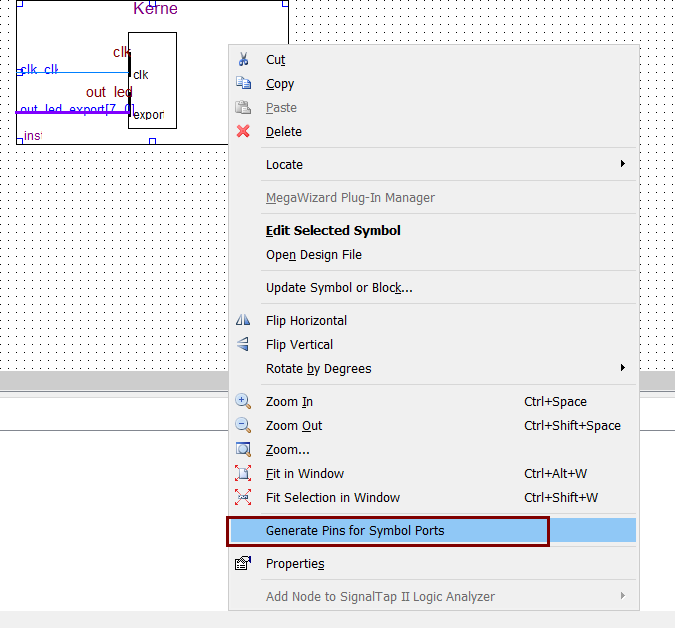The height and width of the screenshot is (628, 675).
Task: Click the inner clk block label
Action: point(141,75)
